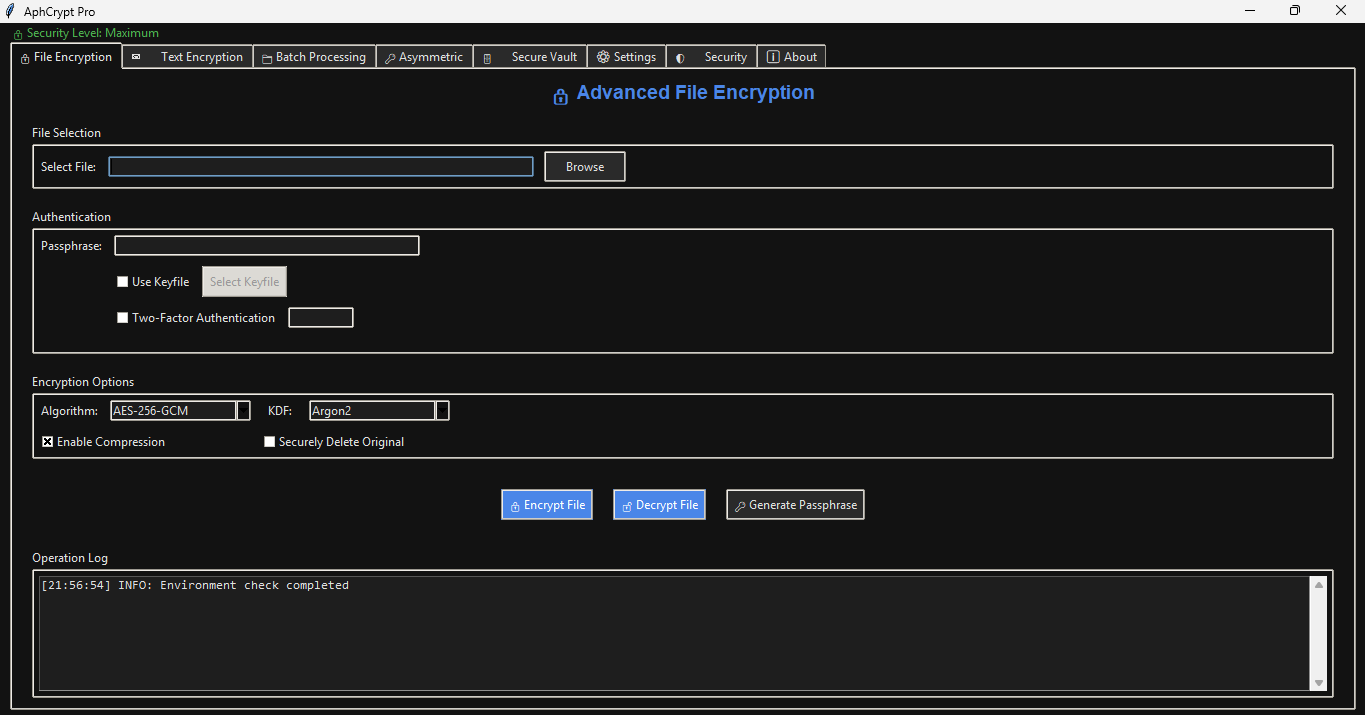This screenshot has height=715, width=1365.
Task: Click the info icon on About tab
Action: click(773, 57)
